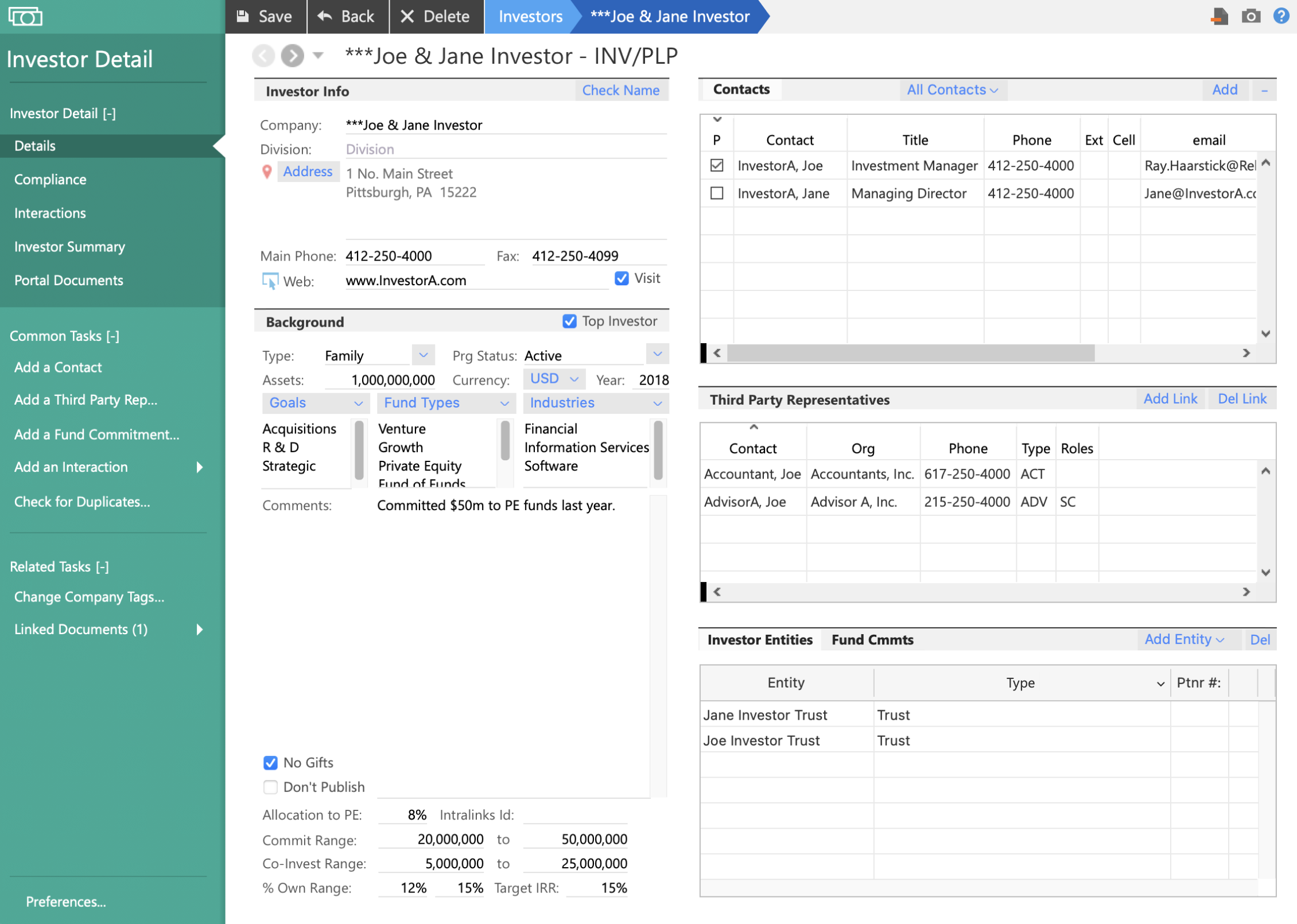
Task: Click the Goals list scrollbar
Action: point(359,450)
